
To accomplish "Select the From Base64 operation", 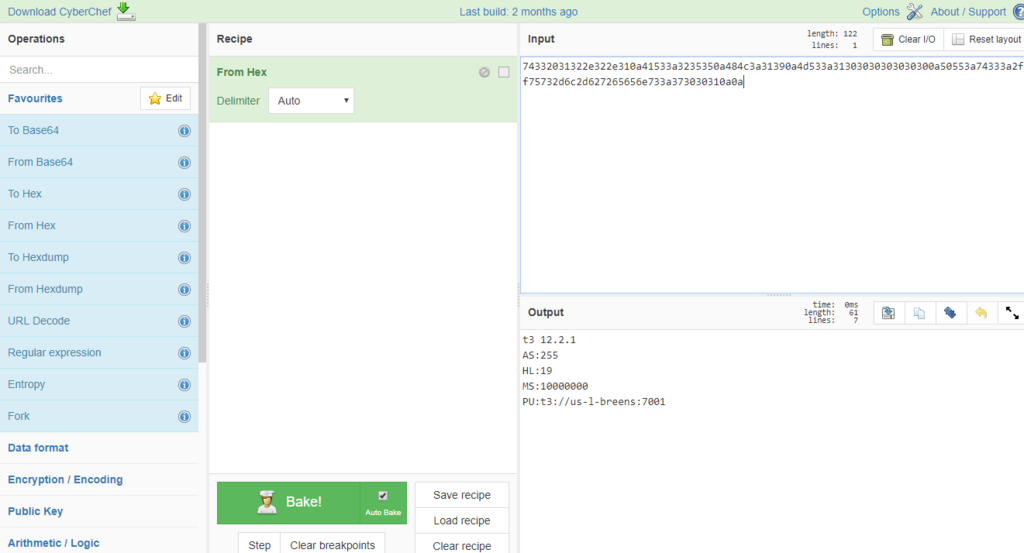I will [x=99, y=162].
